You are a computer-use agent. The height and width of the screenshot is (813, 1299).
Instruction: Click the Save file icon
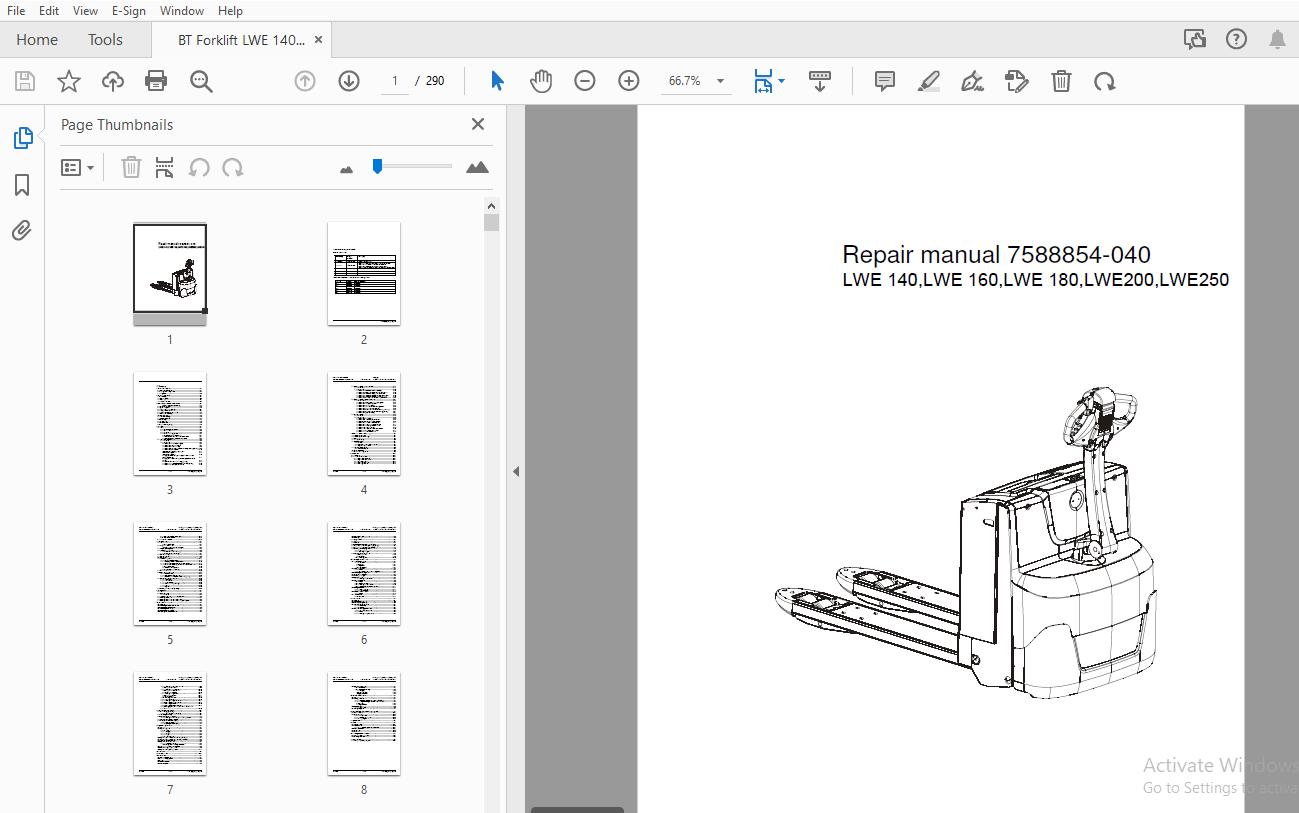25,81
